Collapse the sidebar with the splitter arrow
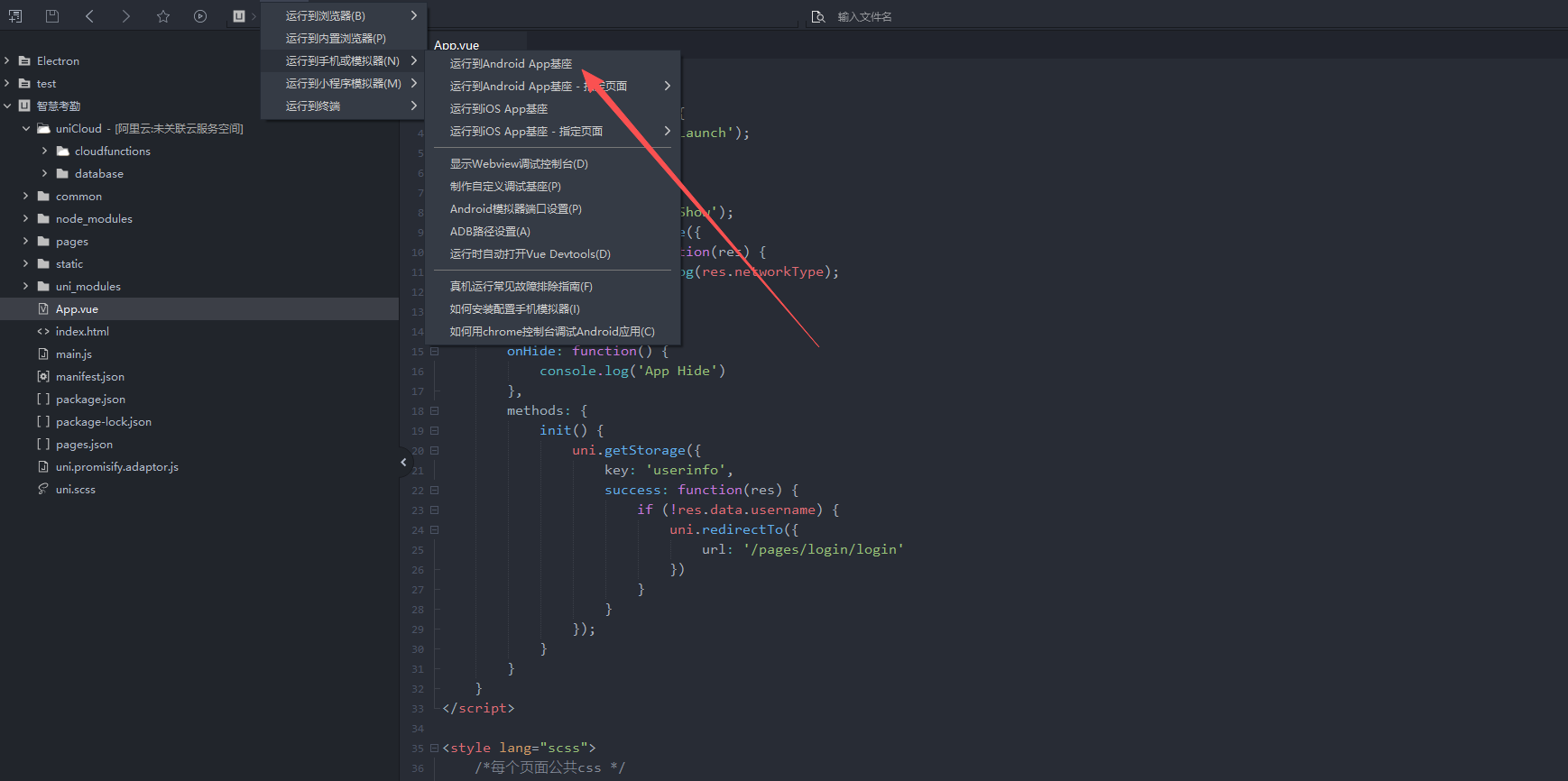This screenshot has width=1568, height=781. click(x=403, y=462)
